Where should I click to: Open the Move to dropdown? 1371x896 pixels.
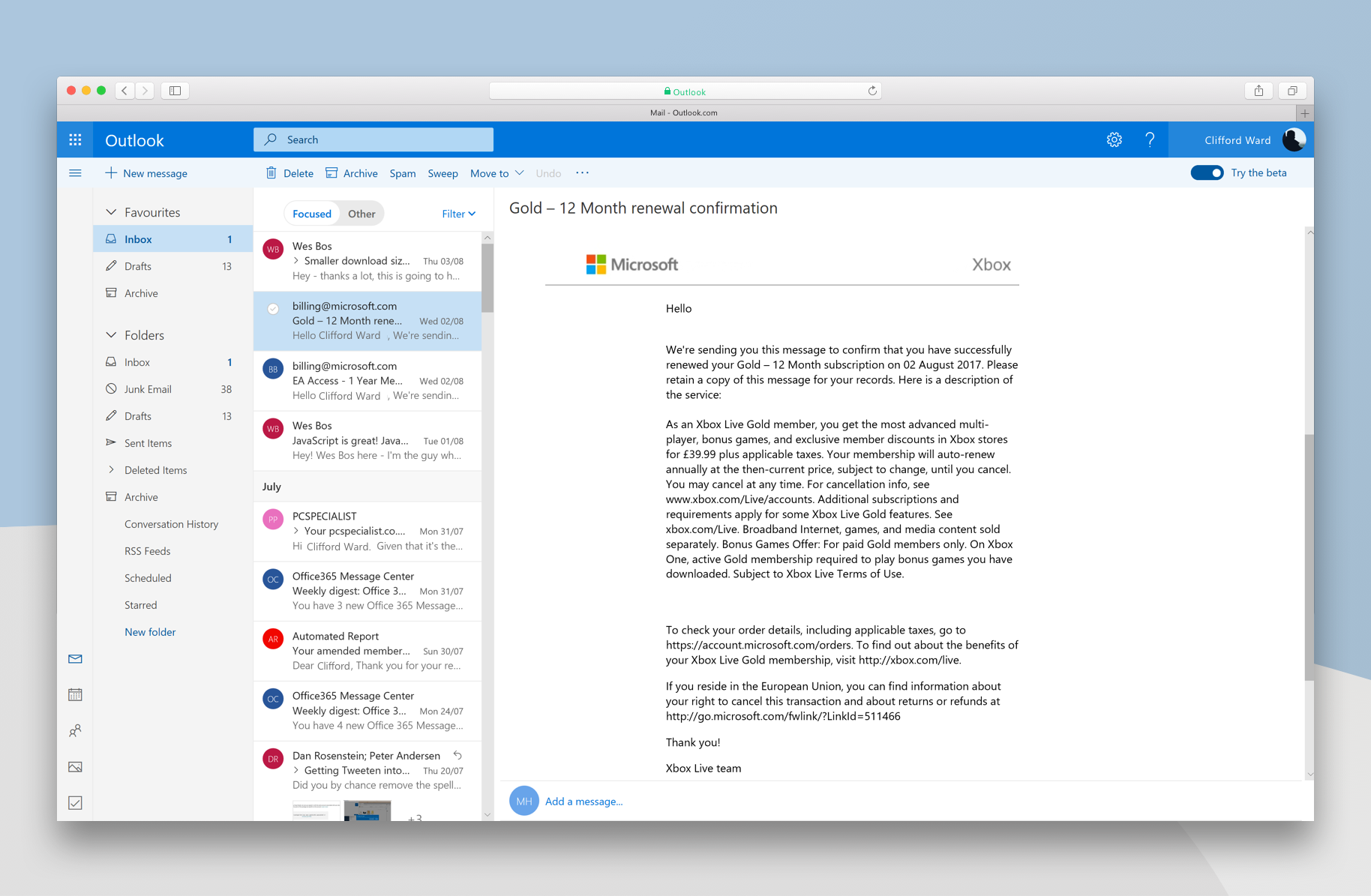(496, 173)
